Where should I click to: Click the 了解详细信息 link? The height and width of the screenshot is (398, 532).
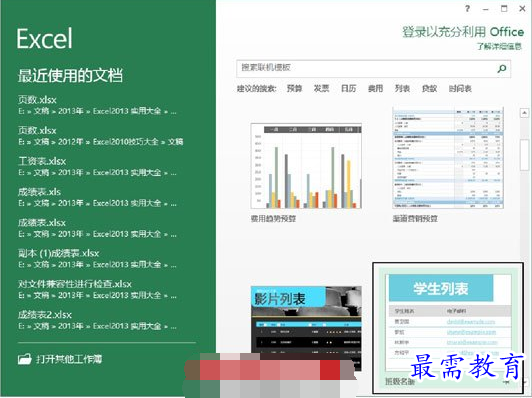tap(499, 46)
